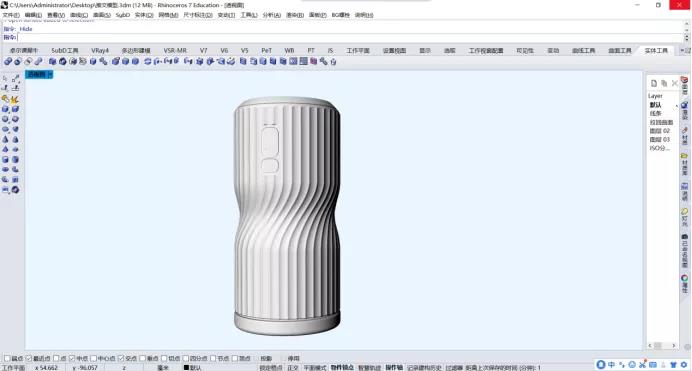Pick the Box tool in left sidebar
Screen dimensions: 692x371
coord(5,109)
